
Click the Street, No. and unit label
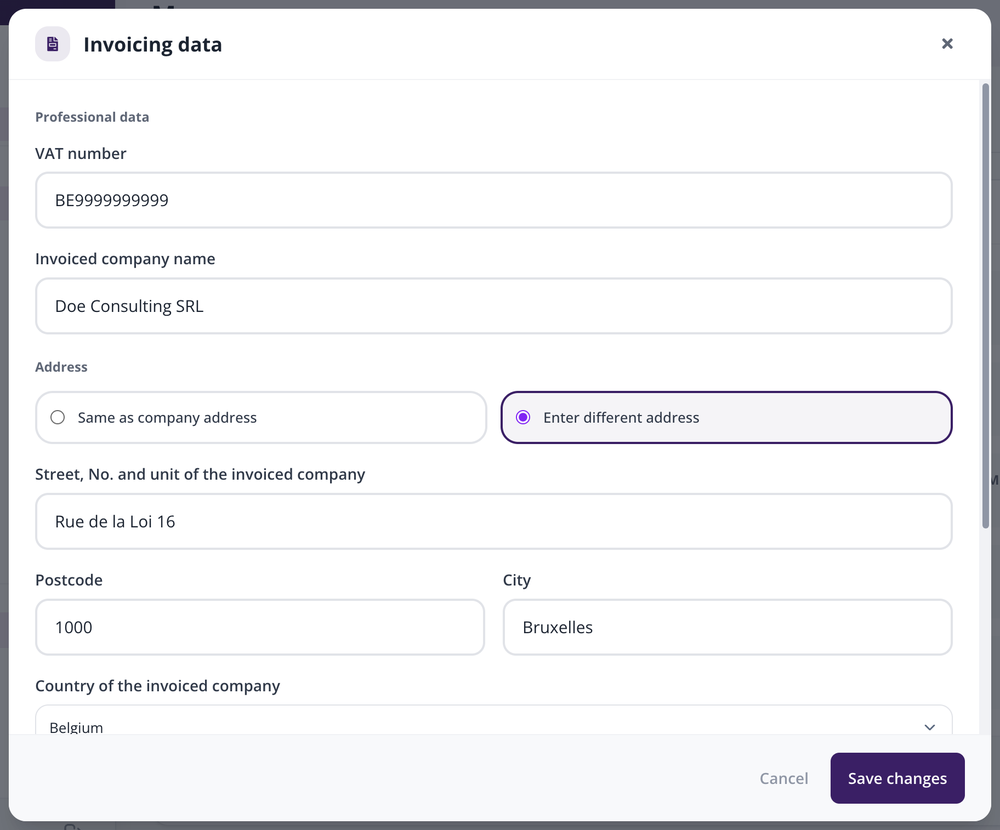(x=200, y=474)
